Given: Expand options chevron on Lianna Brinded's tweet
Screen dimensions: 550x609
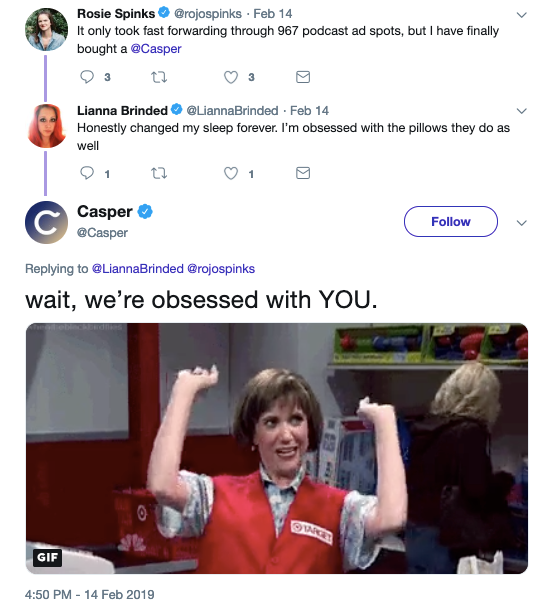Looking at the screenshot, I should pos(521,111).
